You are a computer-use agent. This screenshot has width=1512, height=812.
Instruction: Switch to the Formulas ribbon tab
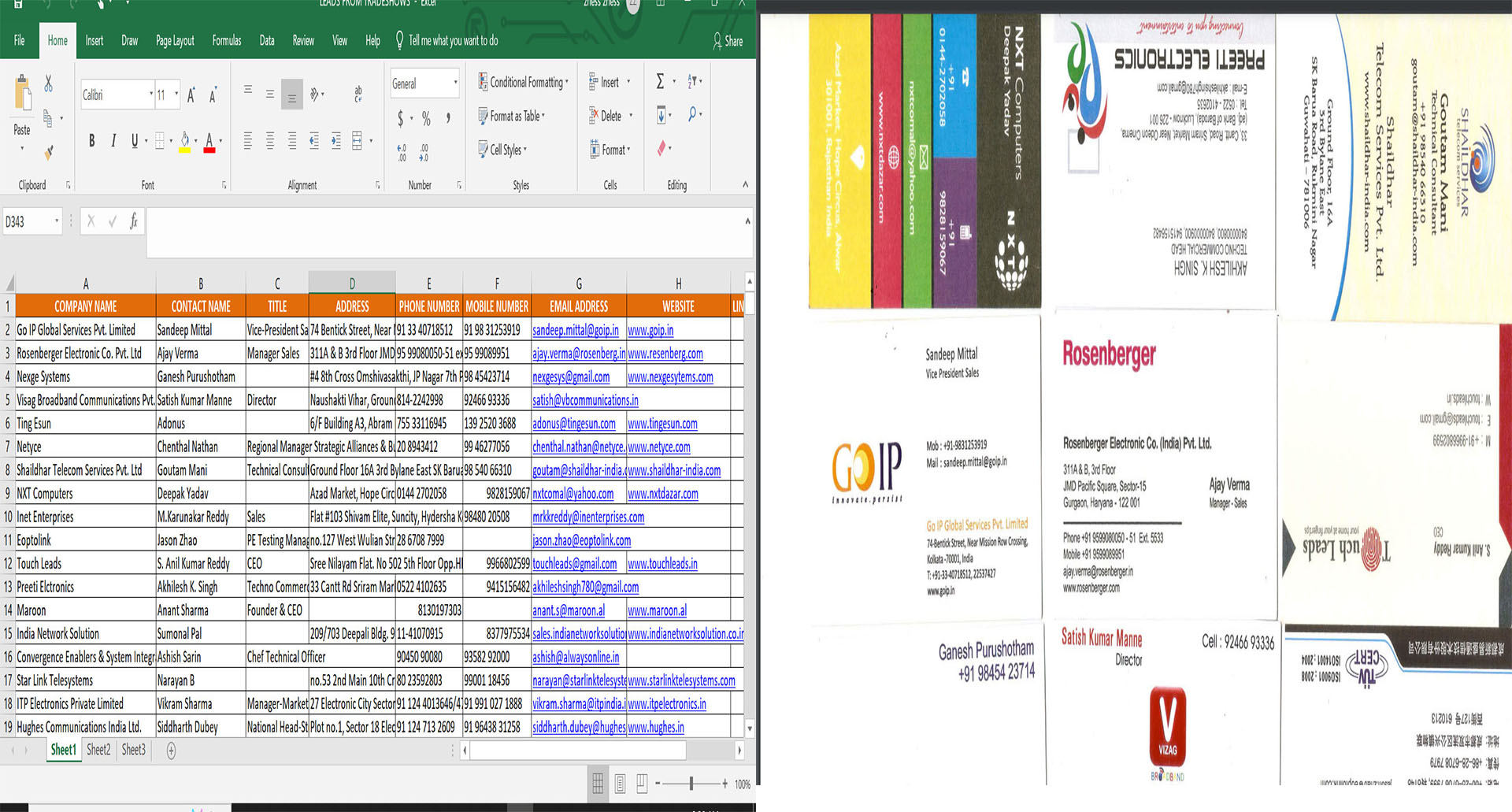point(227,41)
